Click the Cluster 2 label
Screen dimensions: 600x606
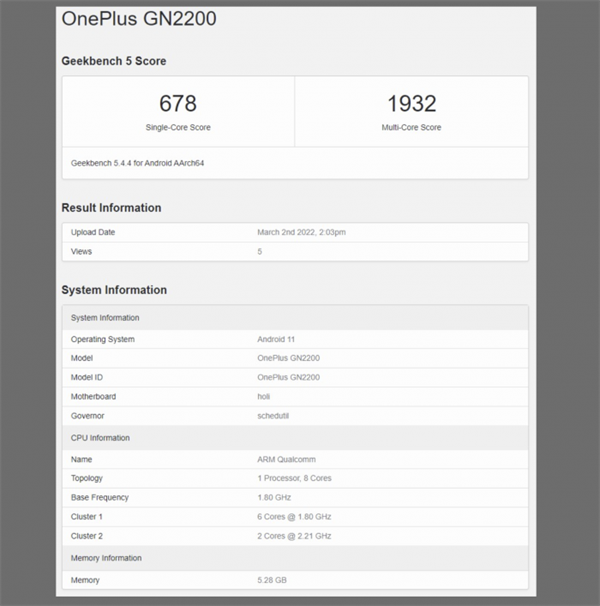pyautogui.click(x=87, y=536)
